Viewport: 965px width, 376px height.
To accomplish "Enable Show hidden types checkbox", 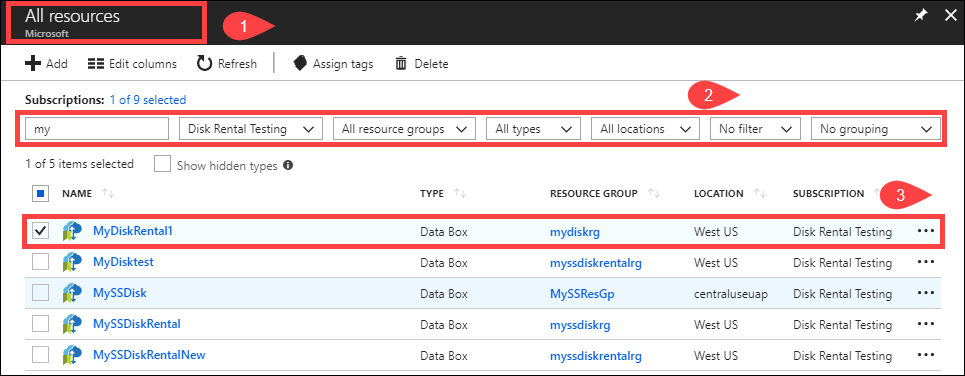I will click(x=162, y=165).
